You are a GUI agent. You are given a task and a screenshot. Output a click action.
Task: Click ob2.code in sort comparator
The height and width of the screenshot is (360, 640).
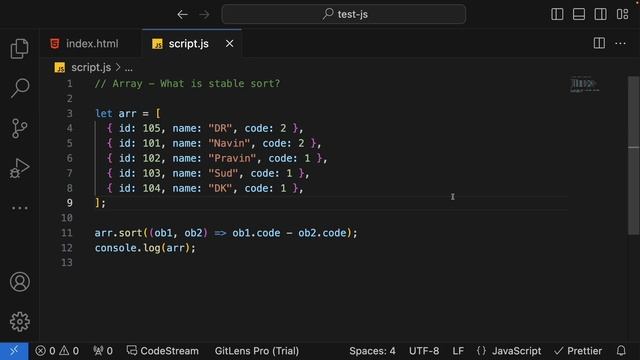click(322, 233)
